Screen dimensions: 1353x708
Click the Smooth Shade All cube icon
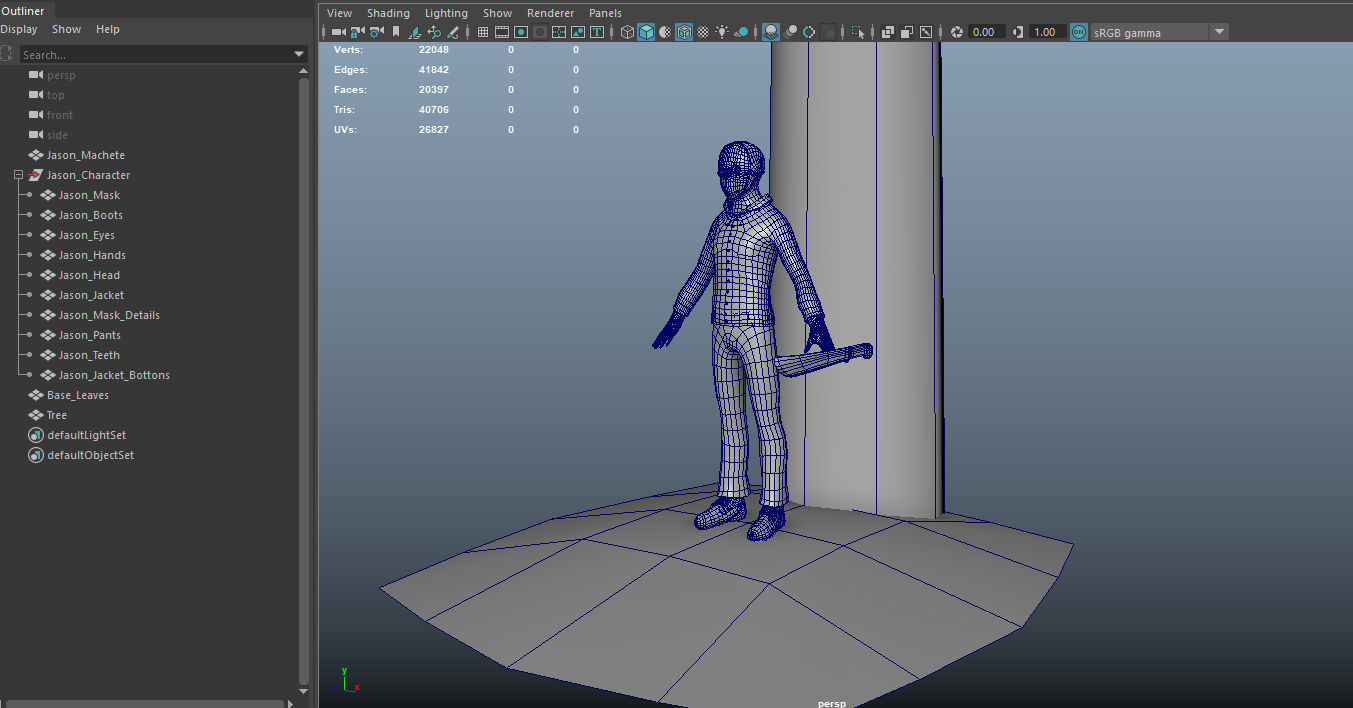coord(646,32)
